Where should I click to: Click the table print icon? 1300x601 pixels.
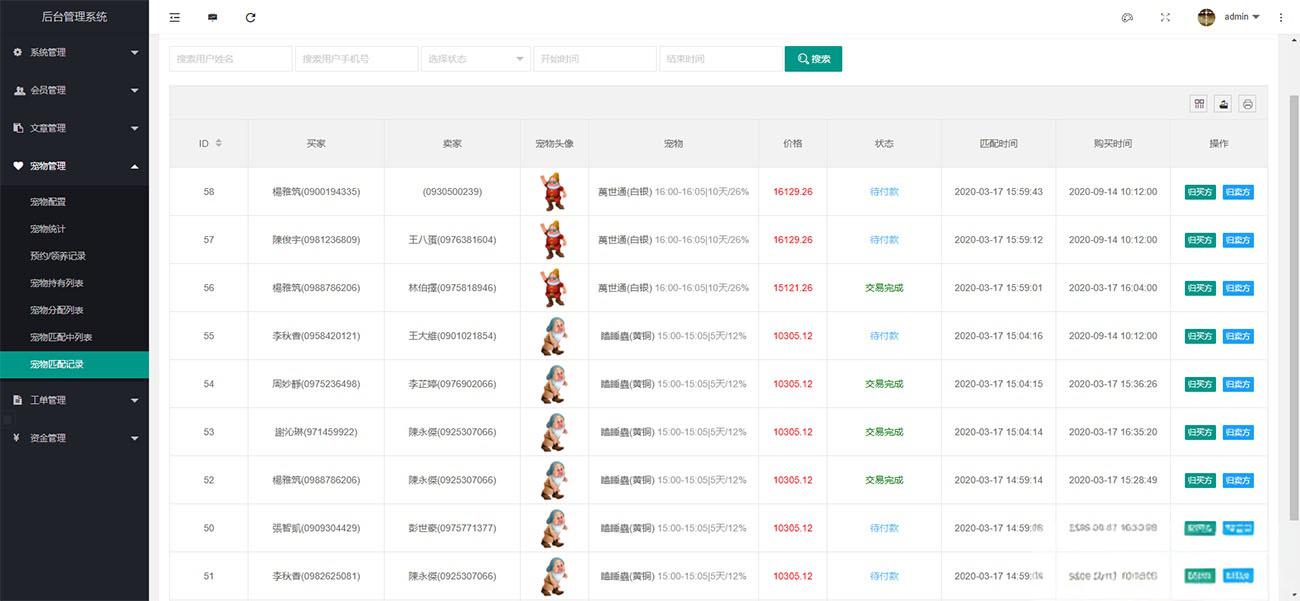click(x=1247, y=103)
